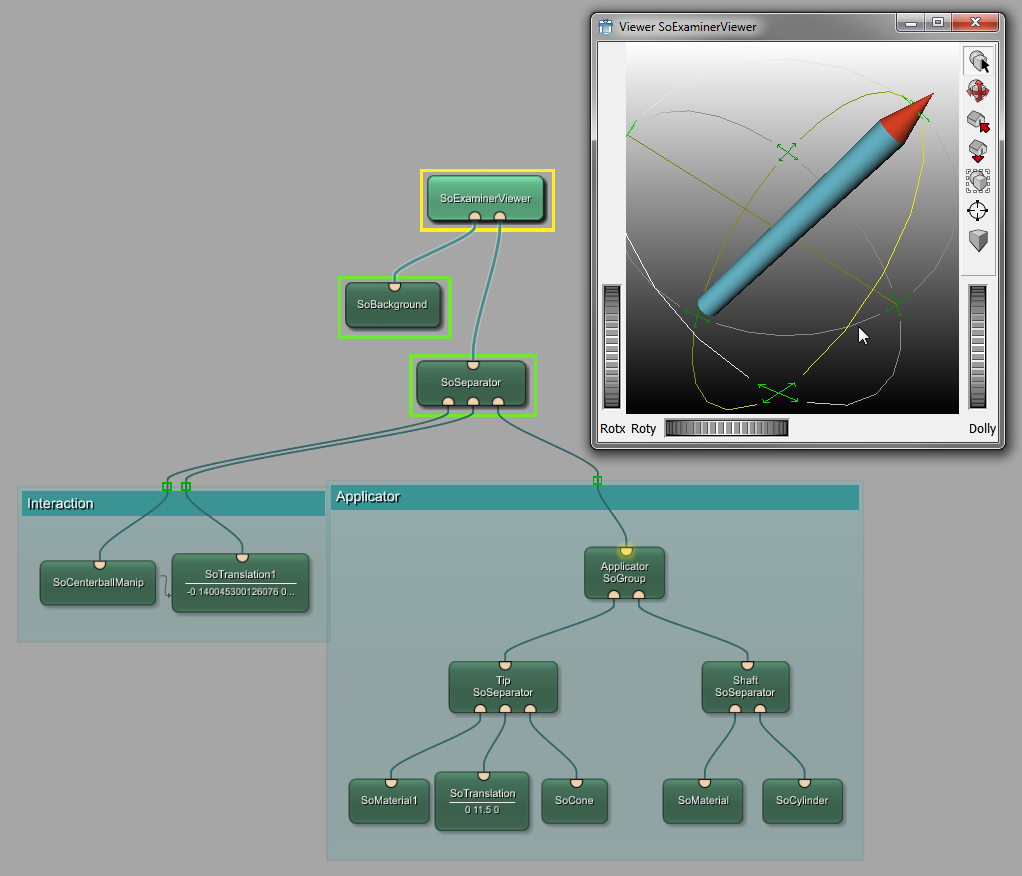Adjust the Roty horizontal thumbwheel

(726, 428)
